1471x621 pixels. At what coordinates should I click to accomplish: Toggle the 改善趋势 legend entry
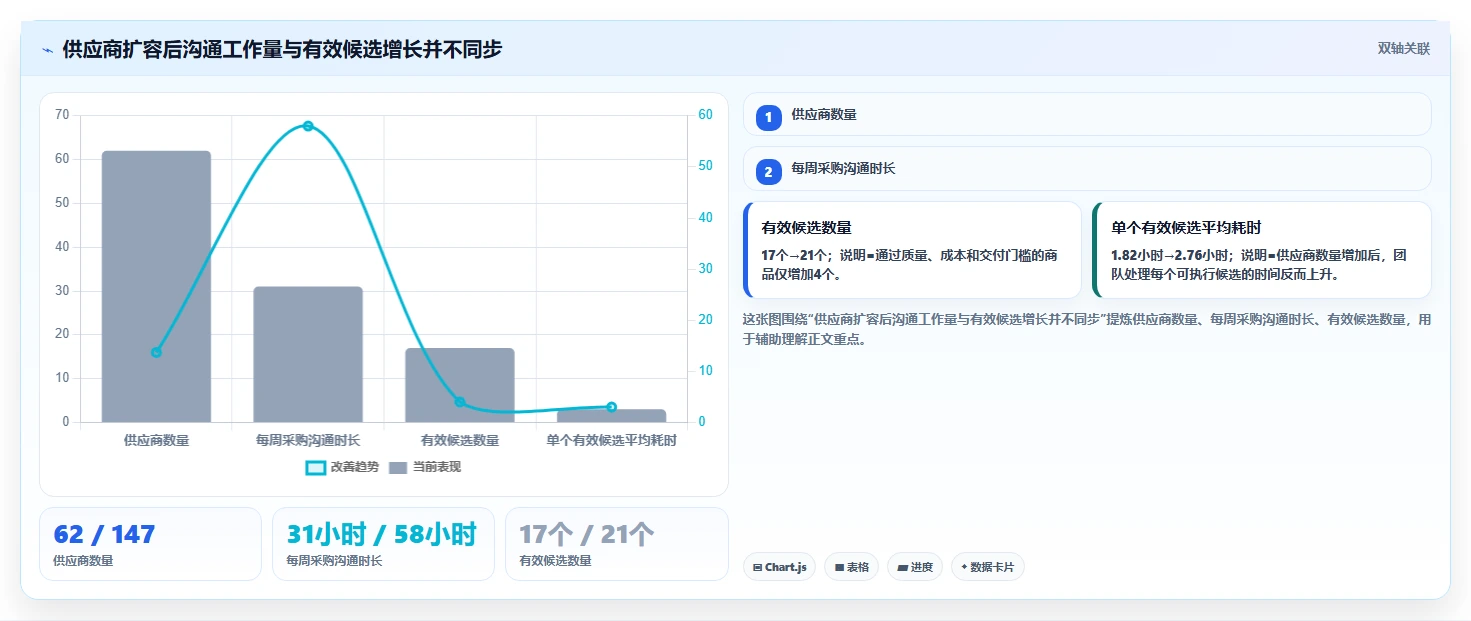point(342,467)
